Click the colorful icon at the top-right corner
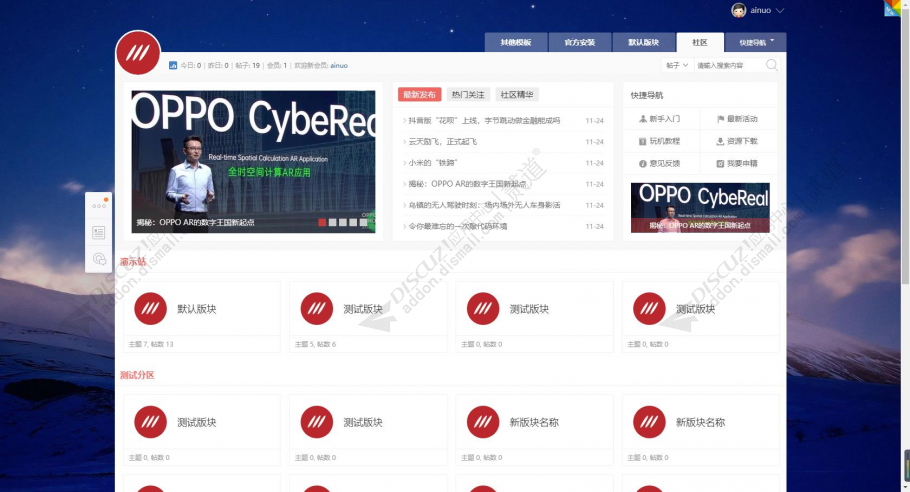910x492 pixels. click(x=892, y=8)
